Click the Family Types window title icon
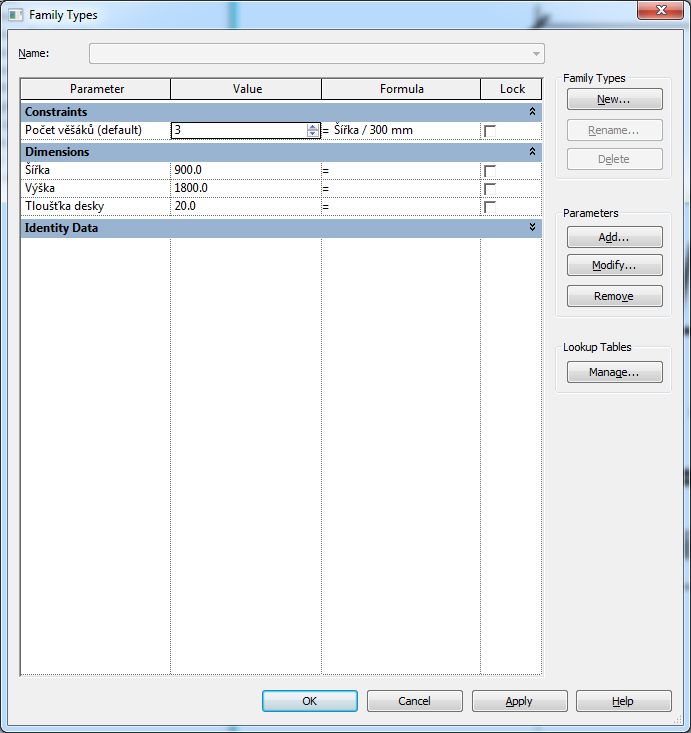 [15, 15]
